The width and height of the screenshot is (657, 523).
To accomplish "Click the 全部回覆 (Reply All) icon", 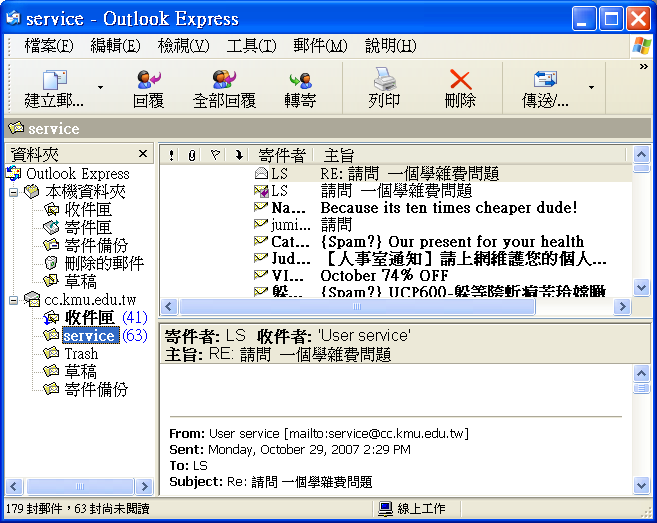I will click(224, 79).
